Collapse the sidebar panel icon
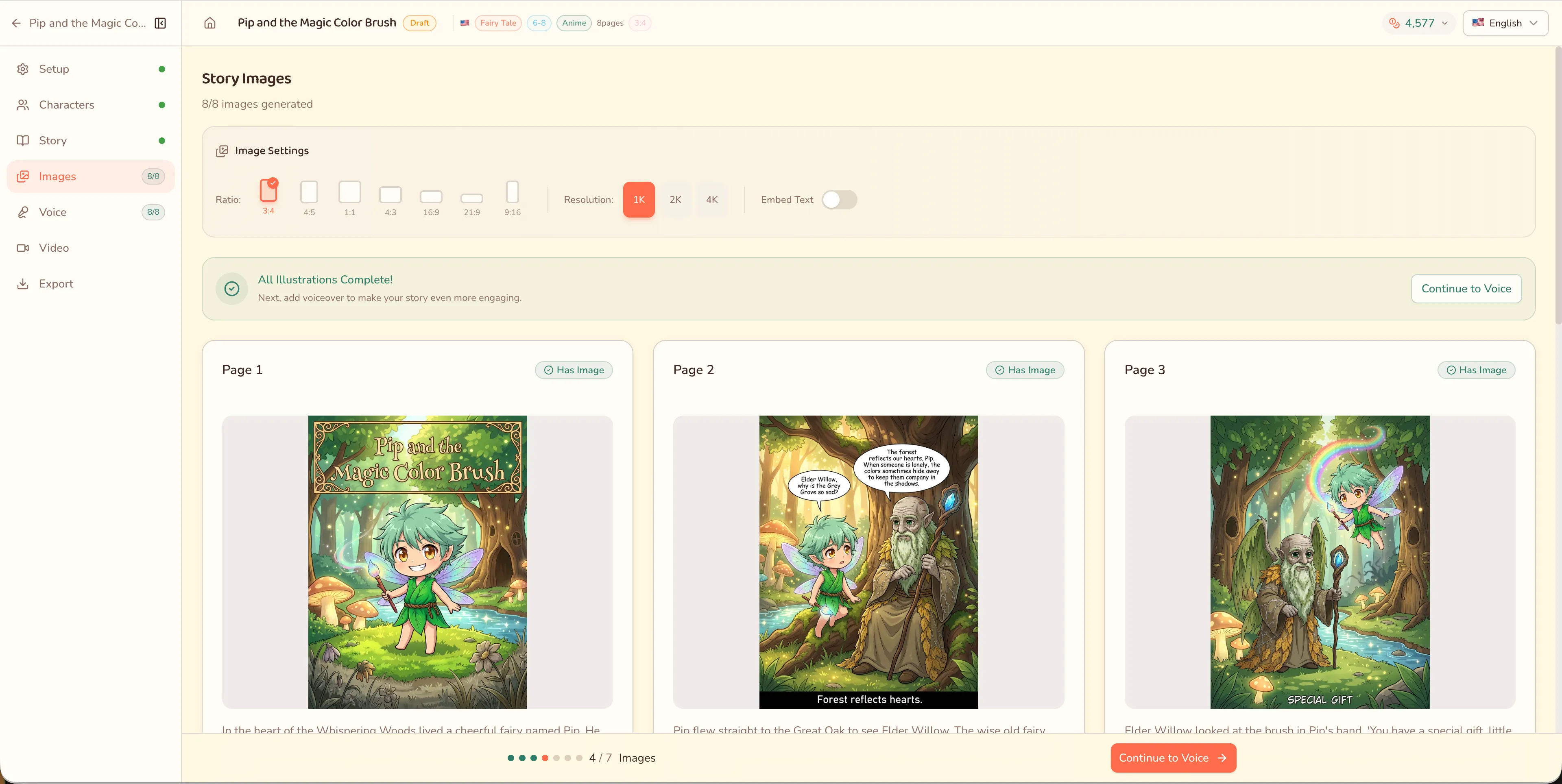The width and height of the screenshot is (1562, 784). 160,23
